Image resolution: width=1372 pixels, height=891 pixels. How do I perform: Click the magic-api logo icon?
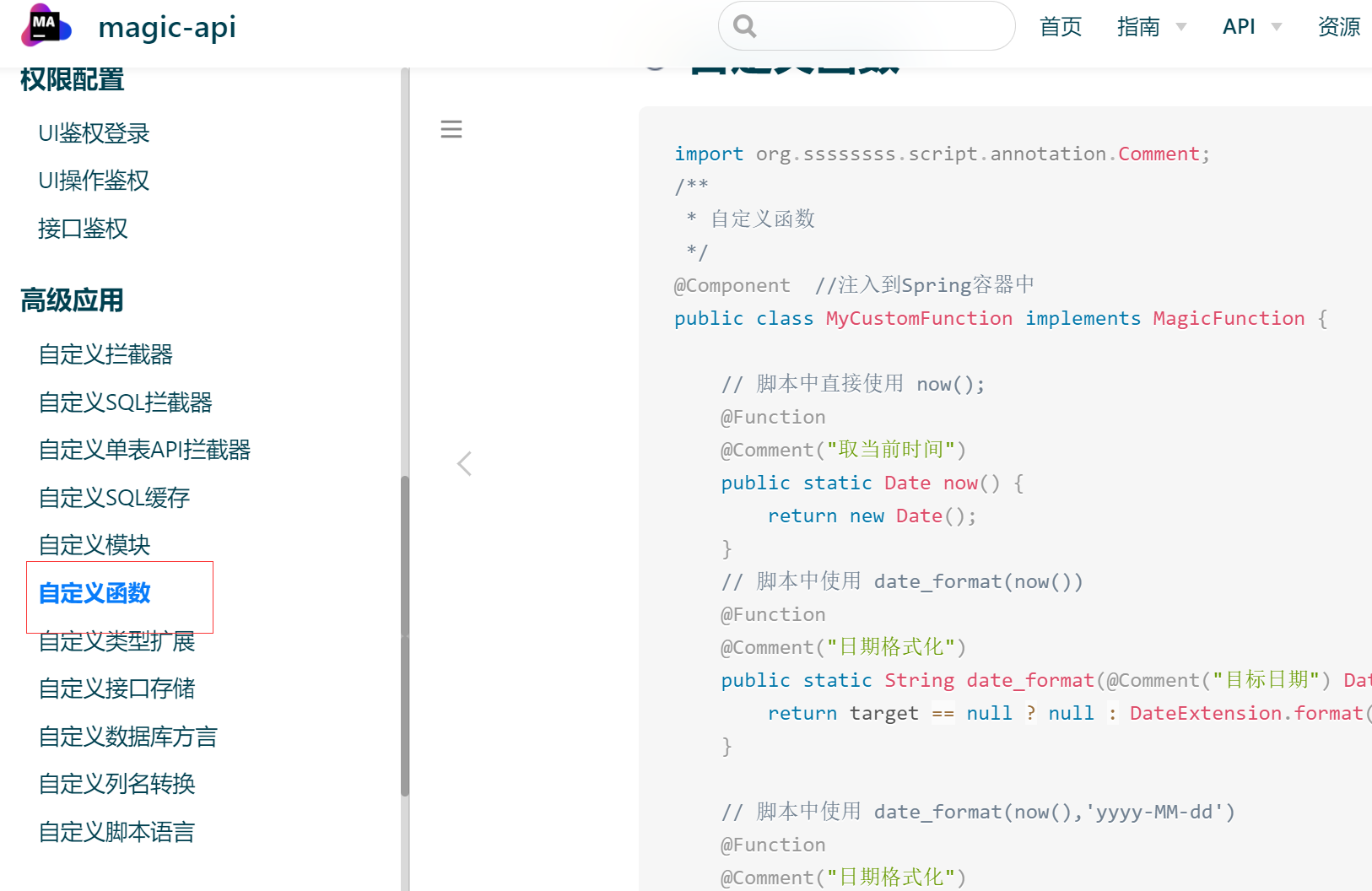click(46, 26)
